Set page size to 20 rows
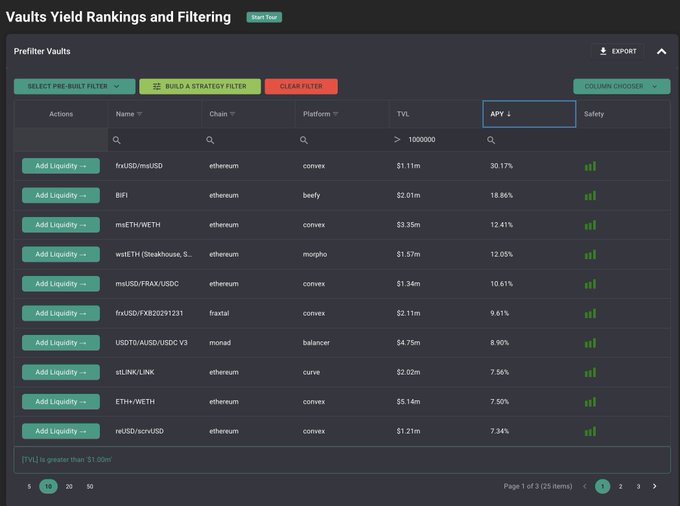The width and height of the screenshot is (680, 506). click(69, 486)
